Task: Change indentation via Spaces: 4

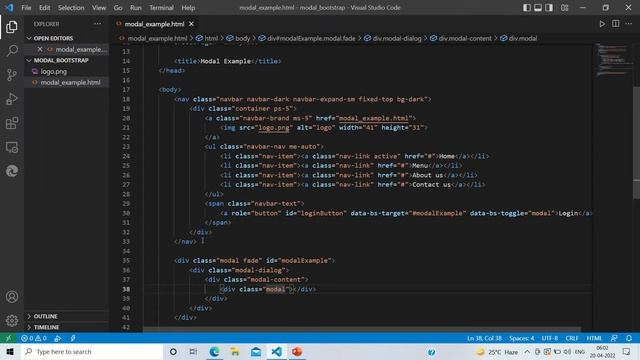Action: coord(522,338)
